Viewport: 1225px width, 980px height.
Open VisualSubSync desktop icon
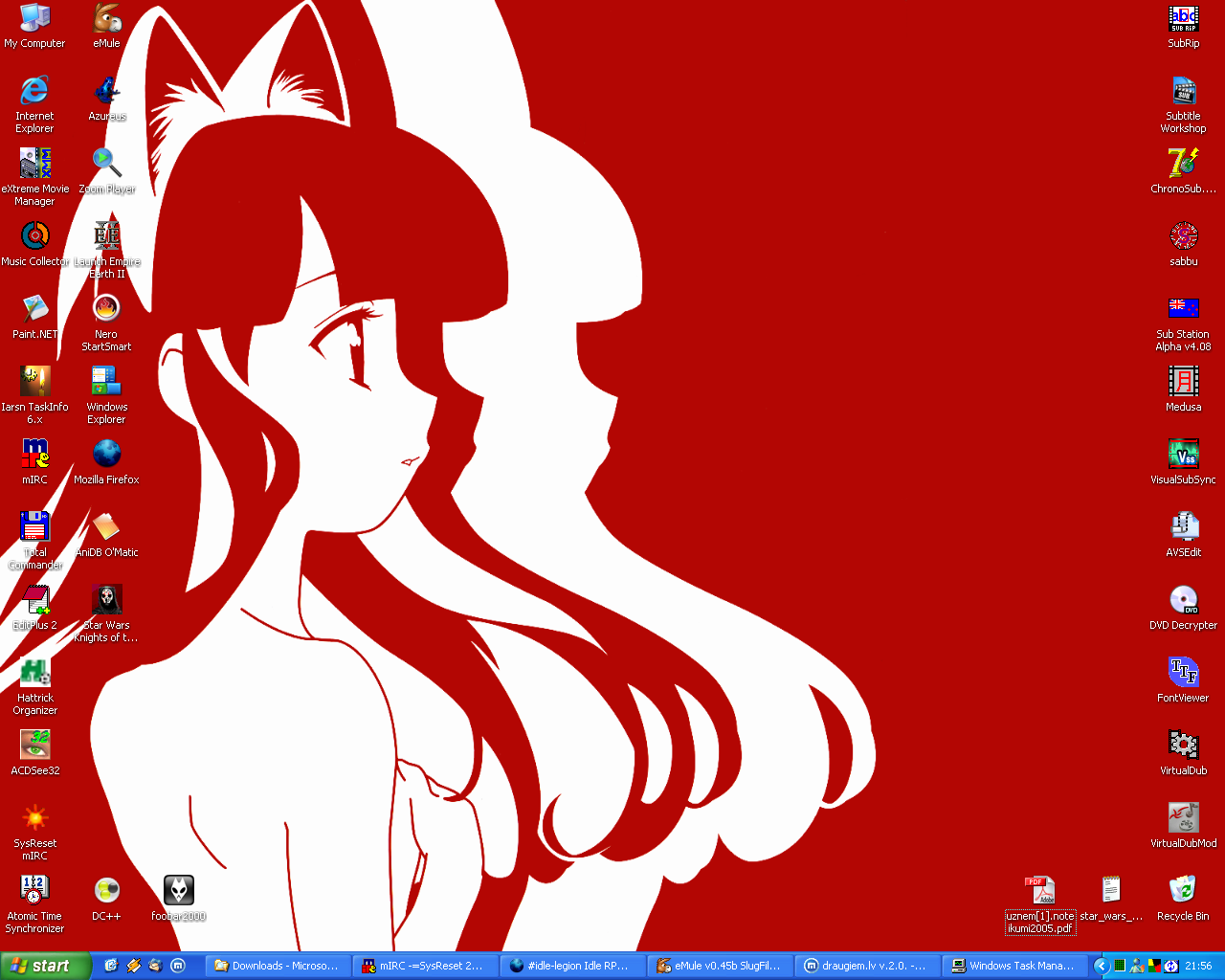point(1183,462)
